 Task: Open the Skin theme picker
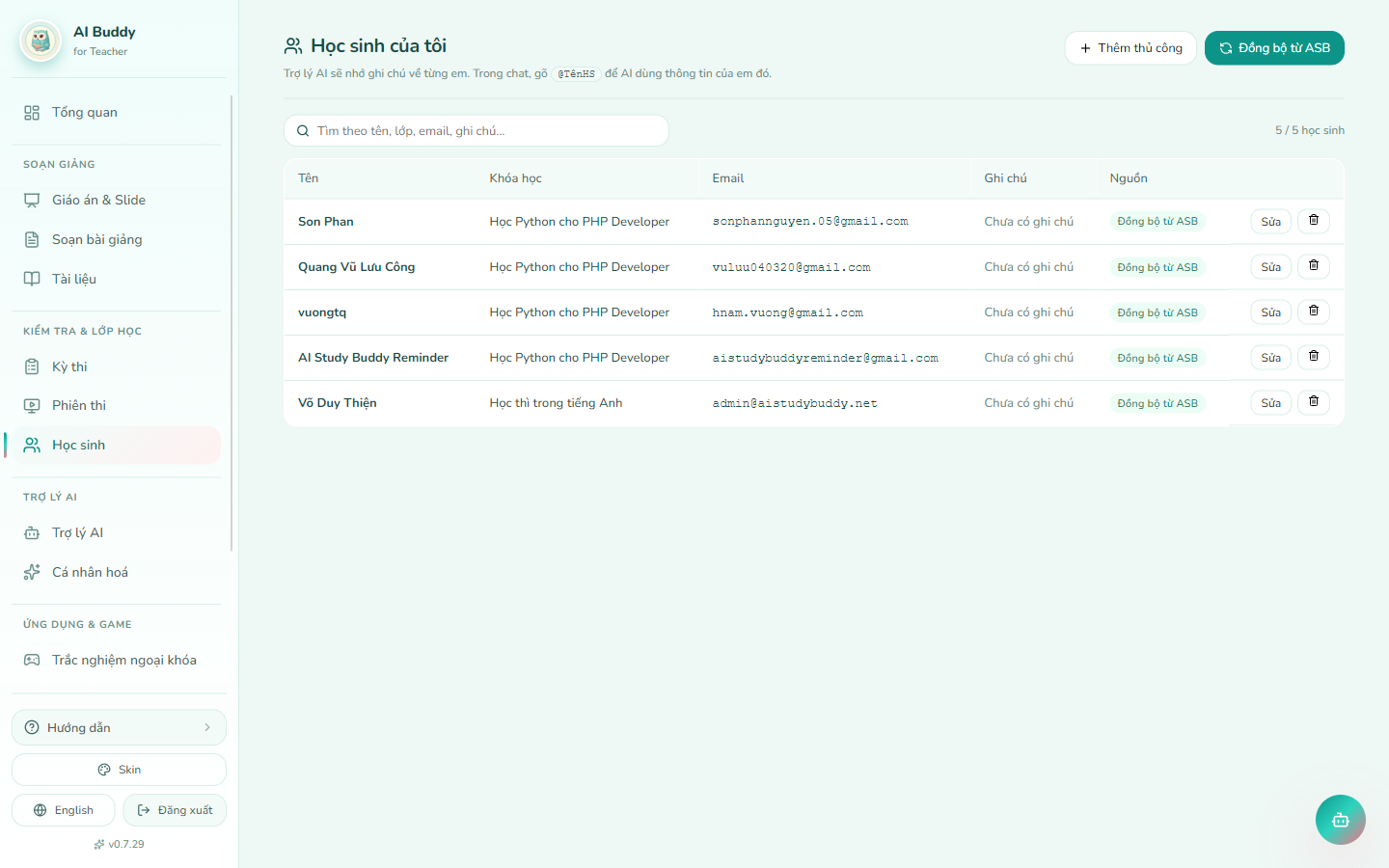click(119, 770)
